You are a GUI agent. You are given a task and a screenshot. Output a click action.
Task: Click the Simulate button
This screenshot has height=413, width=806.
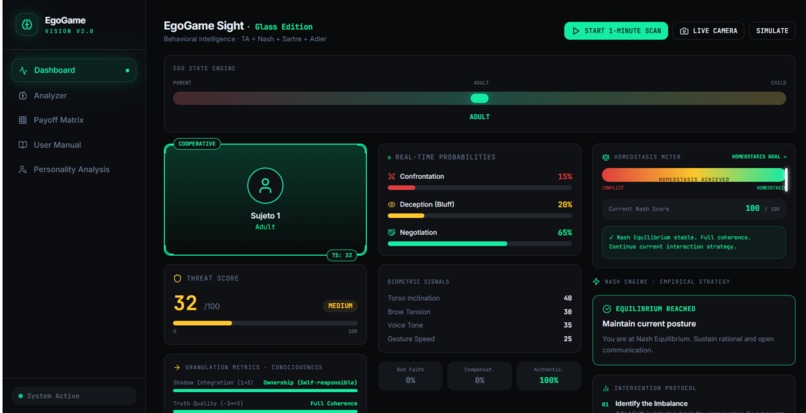(x=772, y=31)
